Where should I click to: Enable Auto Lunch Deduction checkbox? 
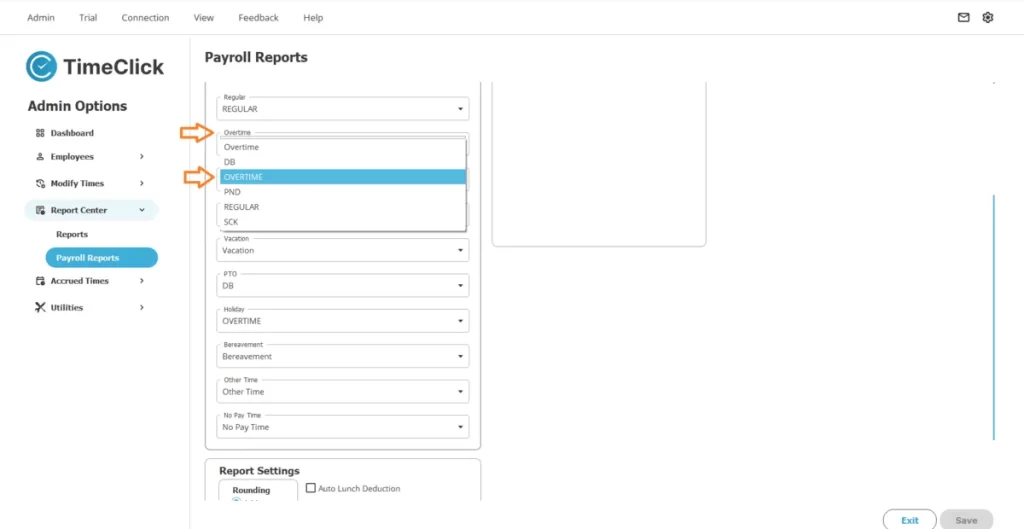coord(311,488)
